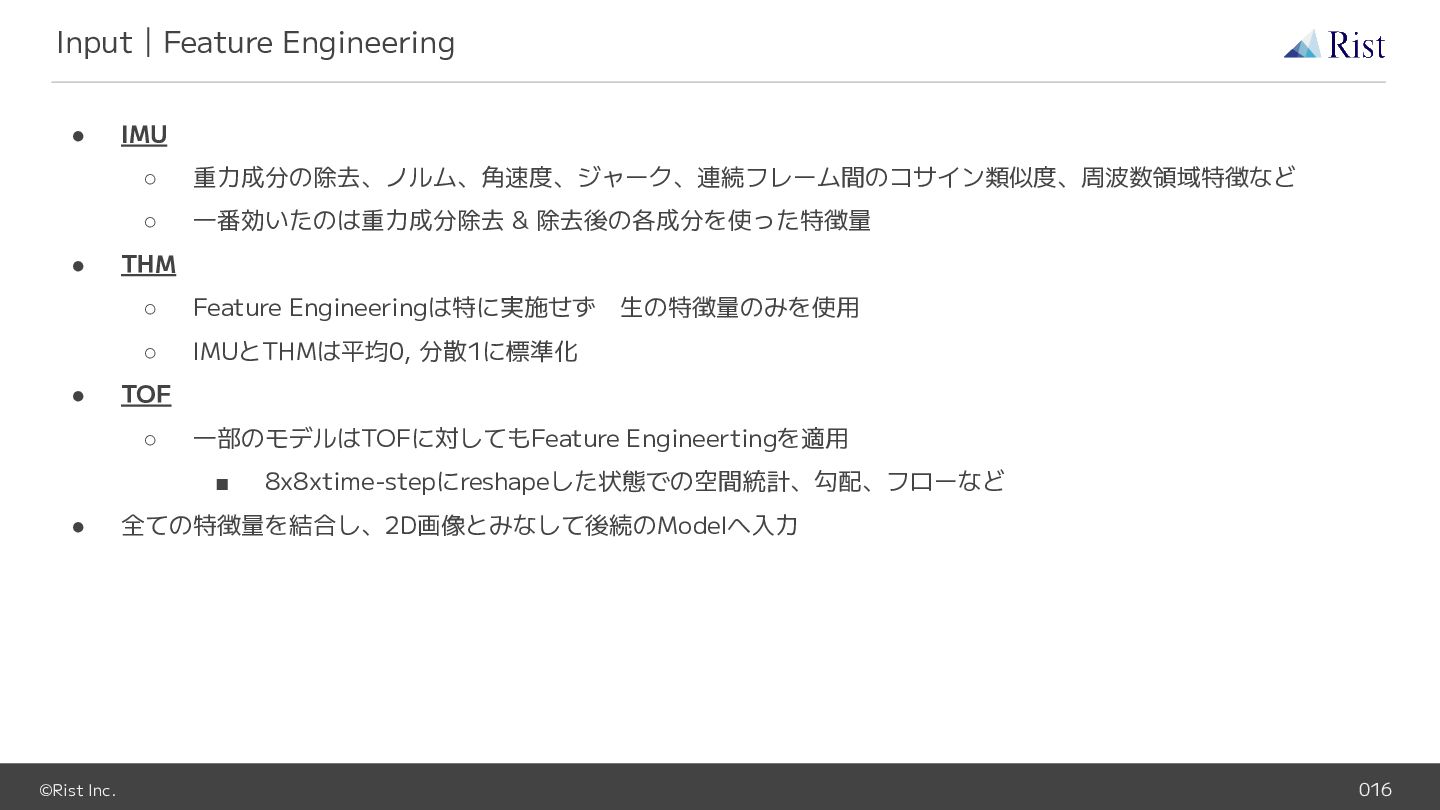Click the line 一部のモデルはTOFに対しても

[x=521, y=438]
